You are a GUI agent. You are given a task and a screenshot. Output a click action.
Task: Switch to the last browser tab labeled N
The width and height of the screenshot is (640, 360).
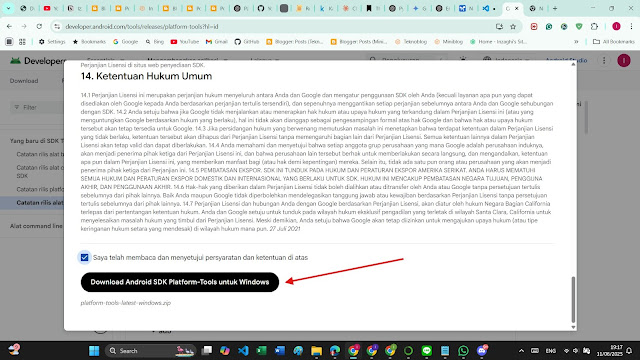pos(536,8)
